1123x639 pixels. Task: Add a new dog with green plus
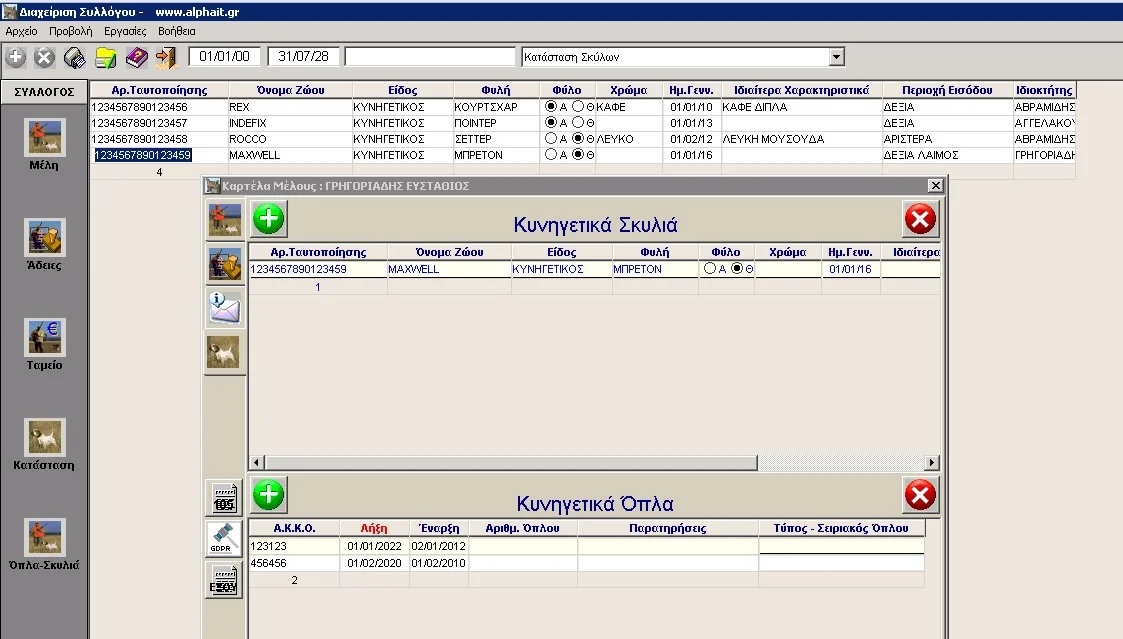coord(269,218)
